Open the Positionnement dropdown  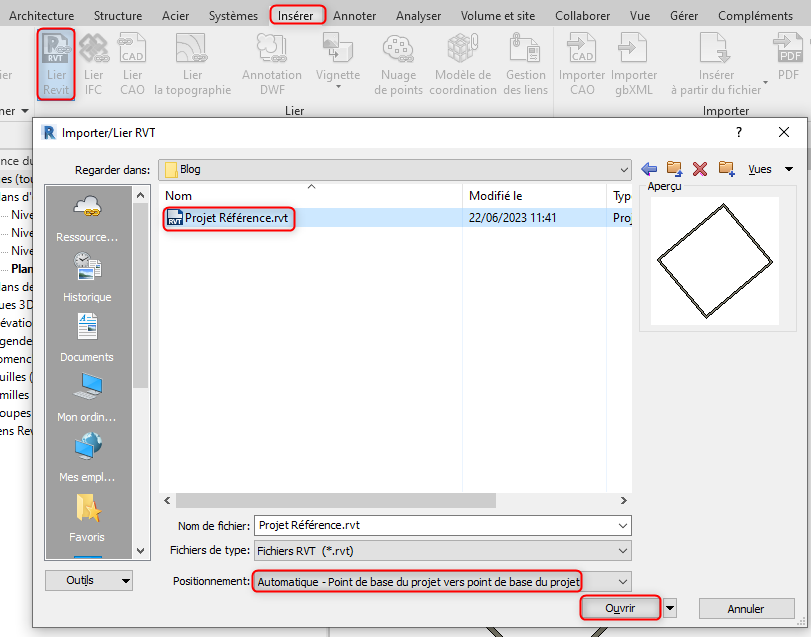(x=624, y=581)
